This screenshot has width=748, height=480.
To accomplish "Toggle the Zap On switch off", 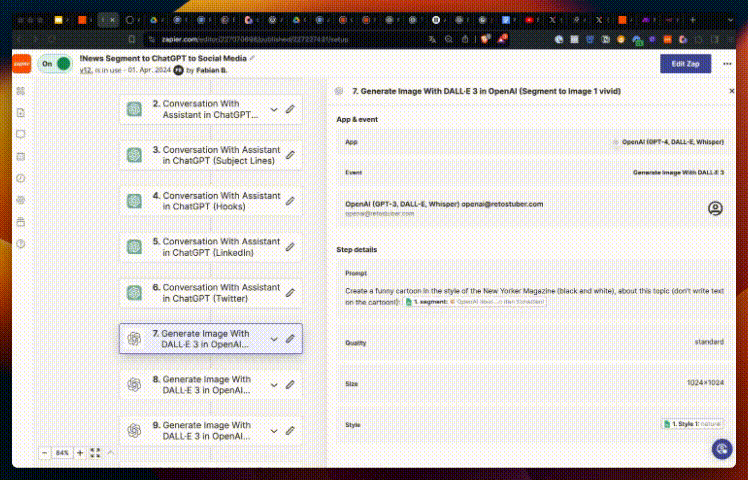I will [55, 63].
